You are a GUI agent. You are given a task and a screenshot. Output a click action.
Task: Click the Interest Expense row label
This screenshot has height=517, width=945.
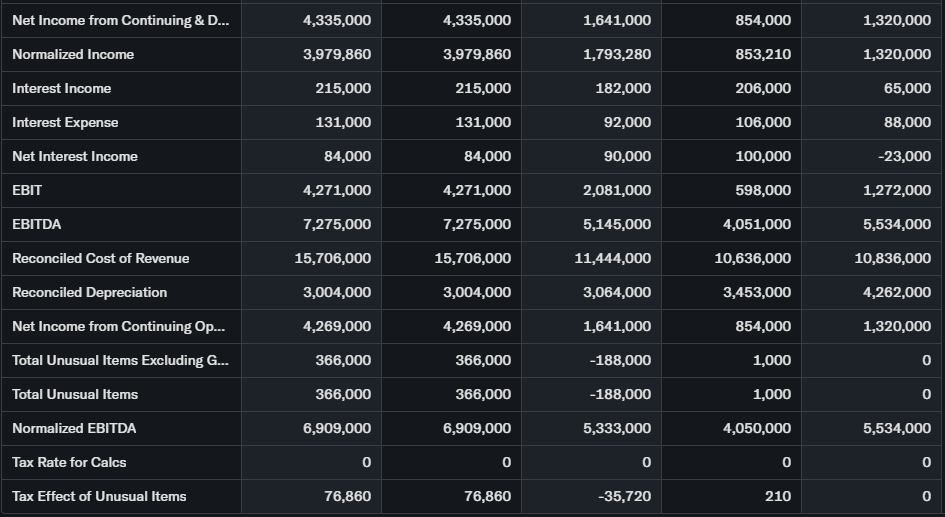click(65, 122)
